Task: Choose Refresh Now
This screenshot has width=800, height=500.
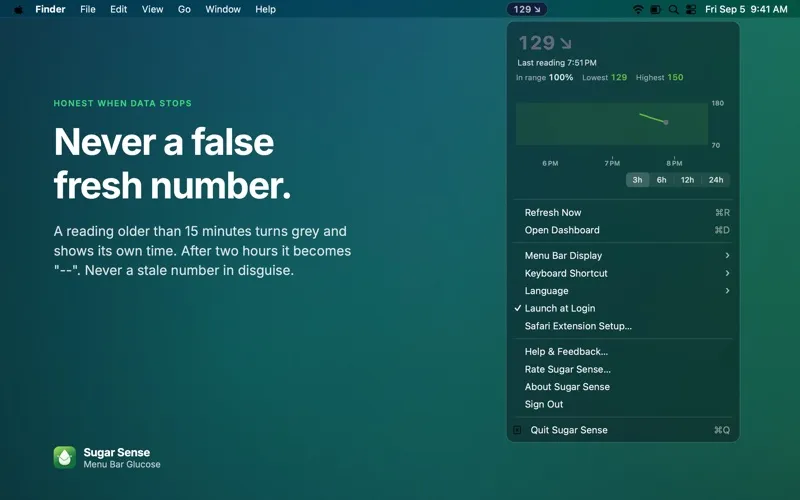Action: 623,213
